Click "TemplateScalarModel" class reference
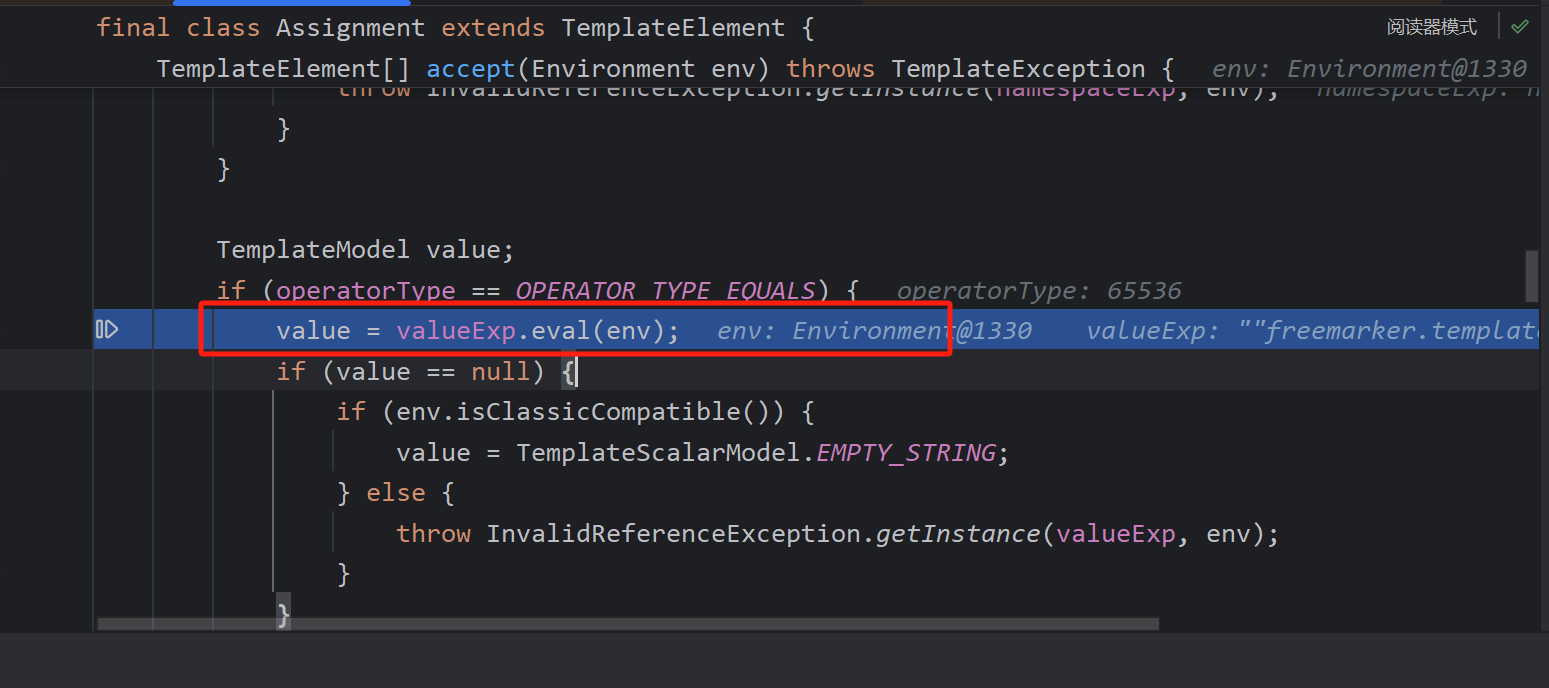The height and width of the screenshot is (688, 1549). tap(658, 453)
